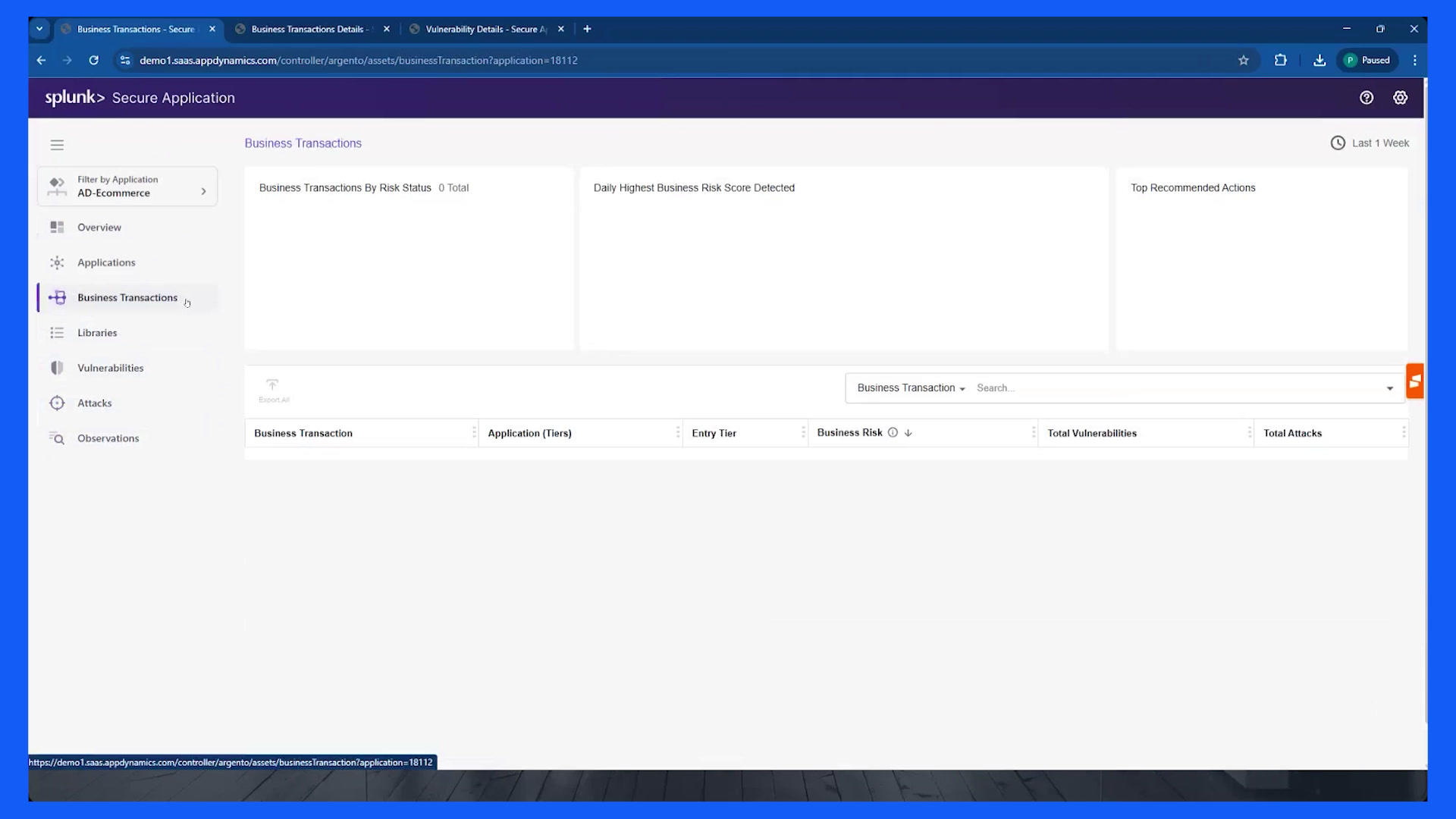Open Total Attacks column menu dots
This screenshot has width=1456, height=819.
point(1404,433)
